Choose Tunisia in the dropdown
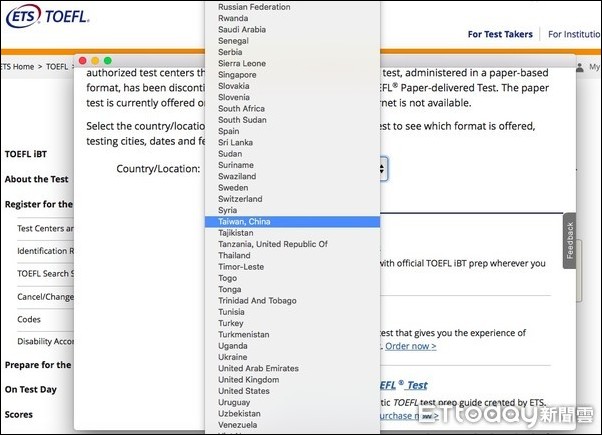 click(x=231, y=312)
